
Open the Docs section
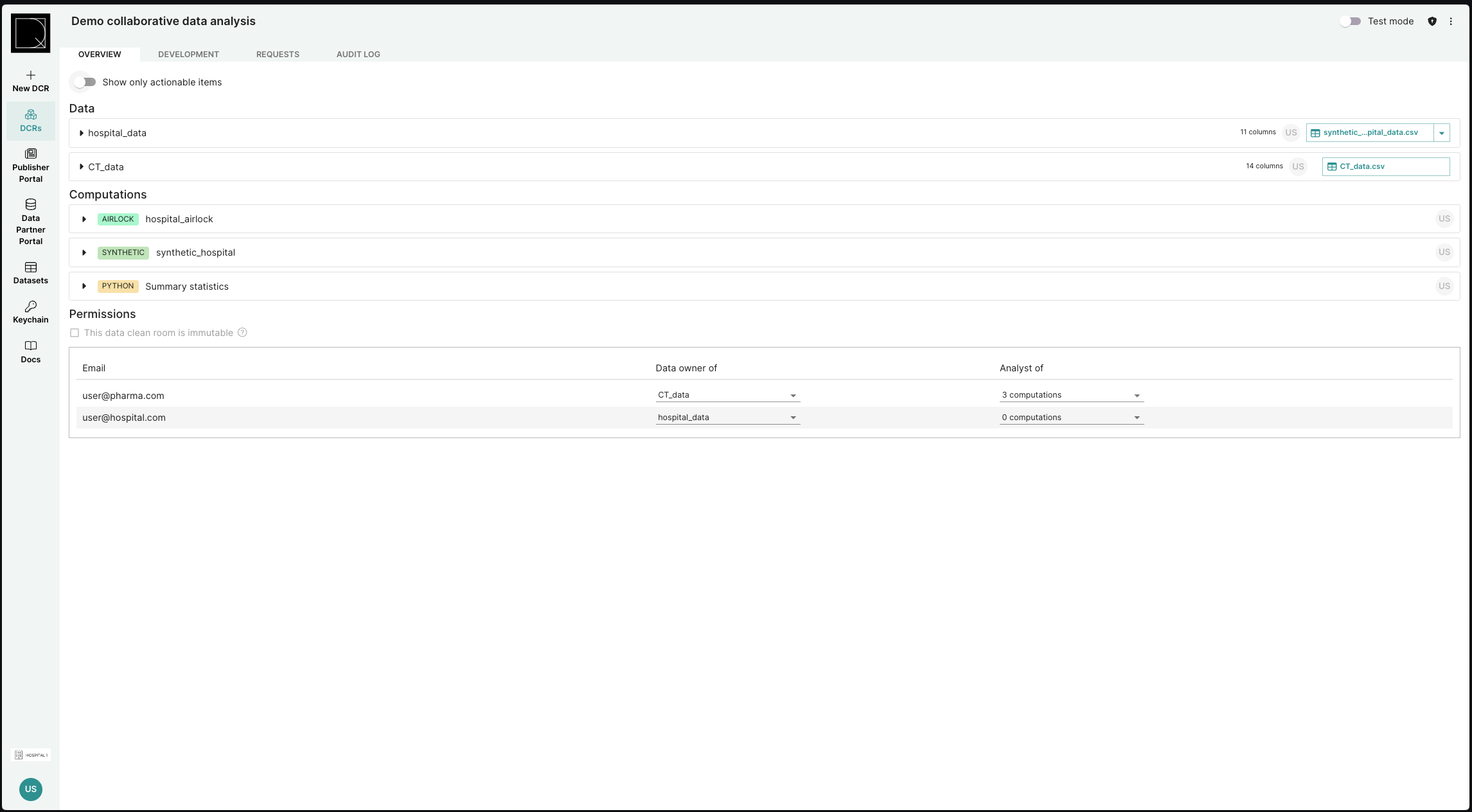(30, 352)
